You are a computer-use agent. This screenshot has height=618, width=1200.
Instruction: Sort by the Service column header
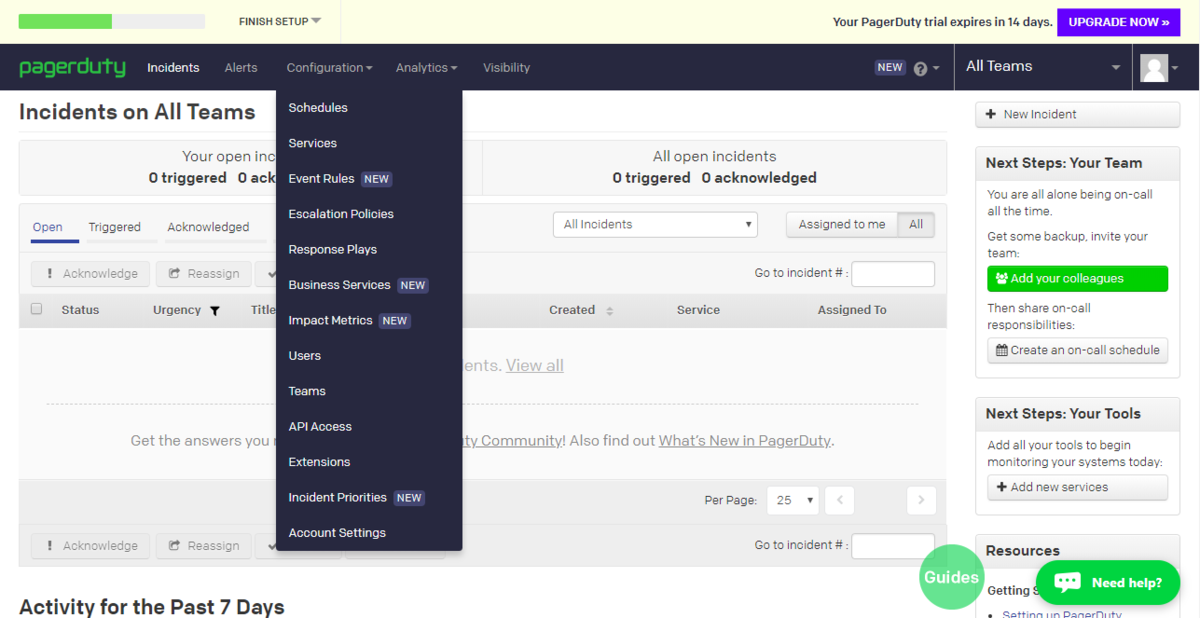698,310
